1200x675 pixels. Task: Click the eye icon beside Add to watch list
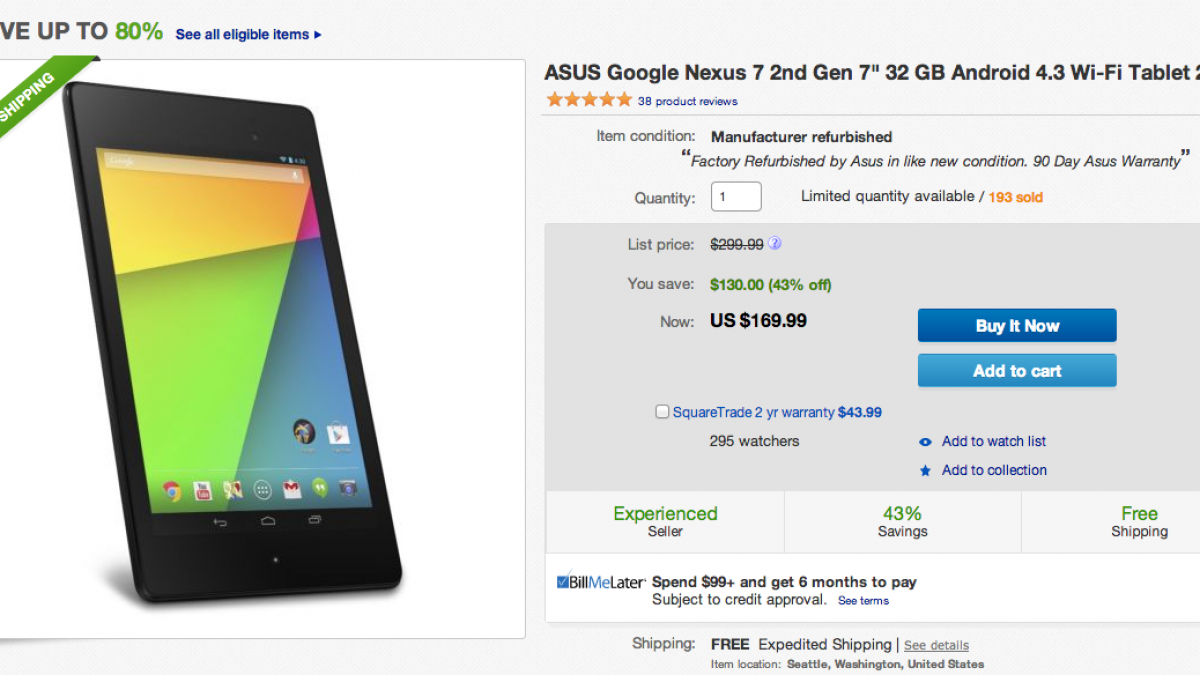tap(925, 442)
